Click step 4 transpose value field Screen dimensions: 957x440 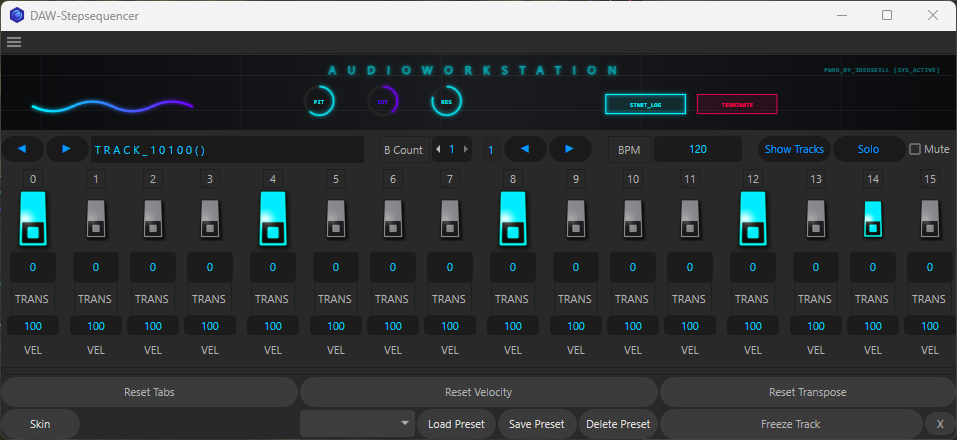click(273, 267)
